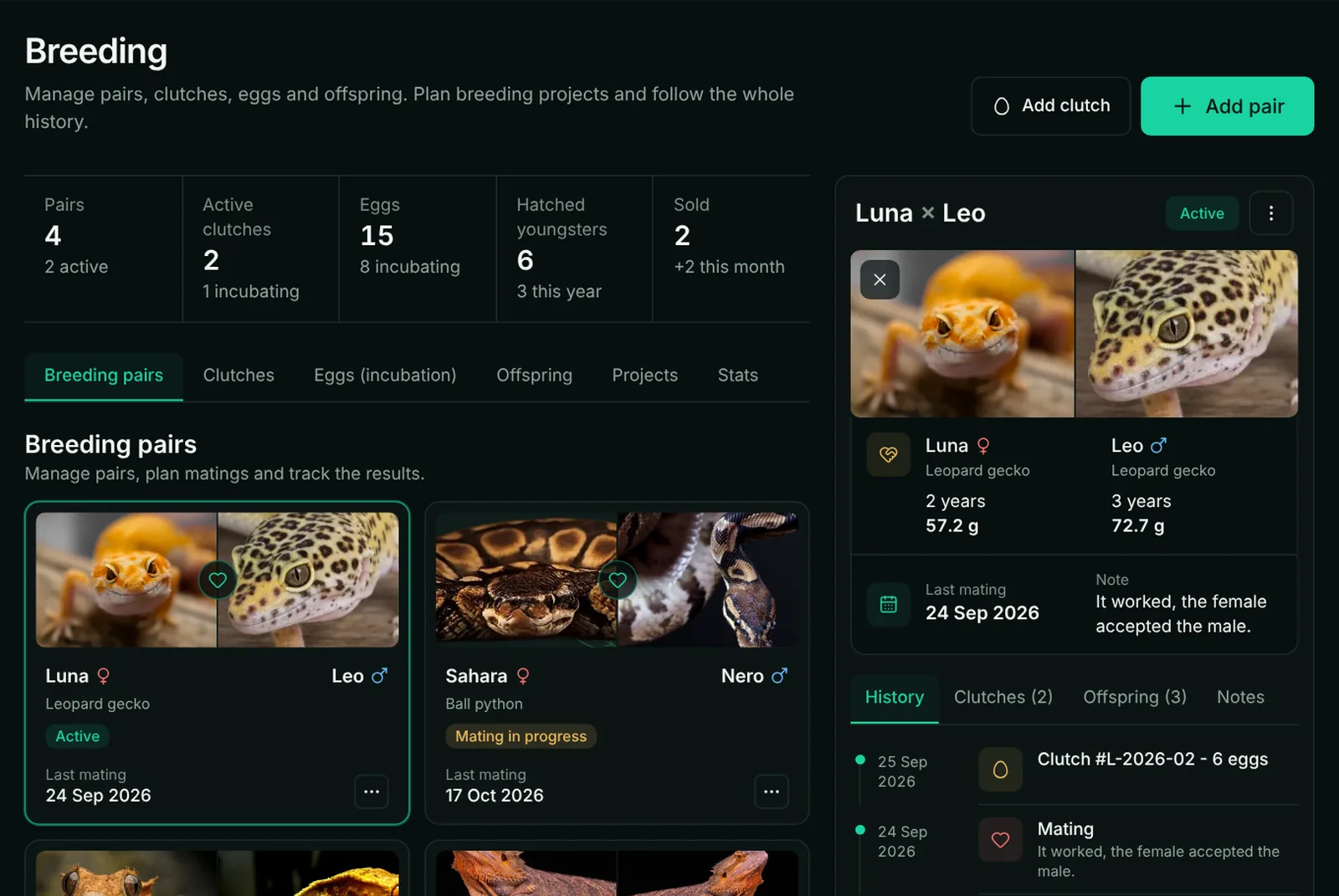Click the Hatched youngsters stat tile
This screenshot has width=1339, height=896.
tap(575, 248)
